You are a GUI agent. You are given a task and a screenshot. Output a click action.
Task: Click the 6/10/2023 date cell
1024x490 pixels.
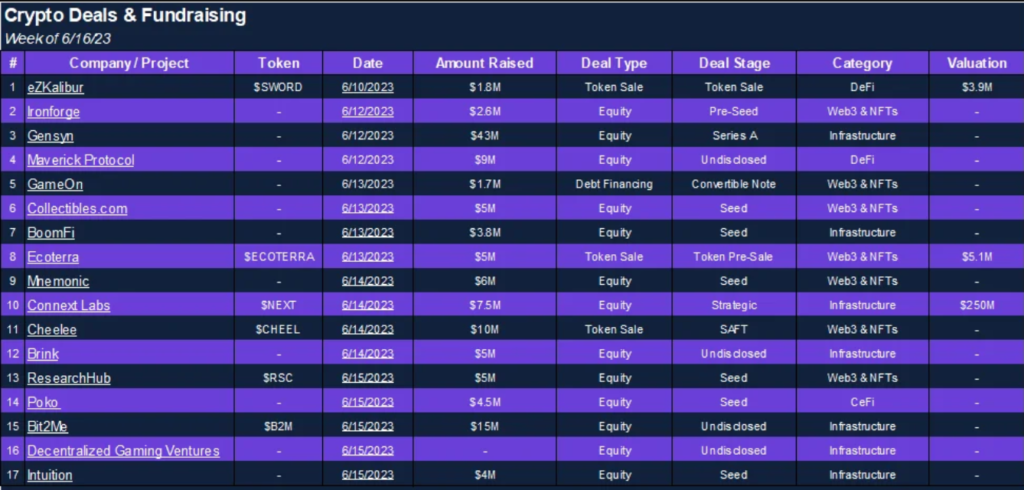click(x=368, y=87)
